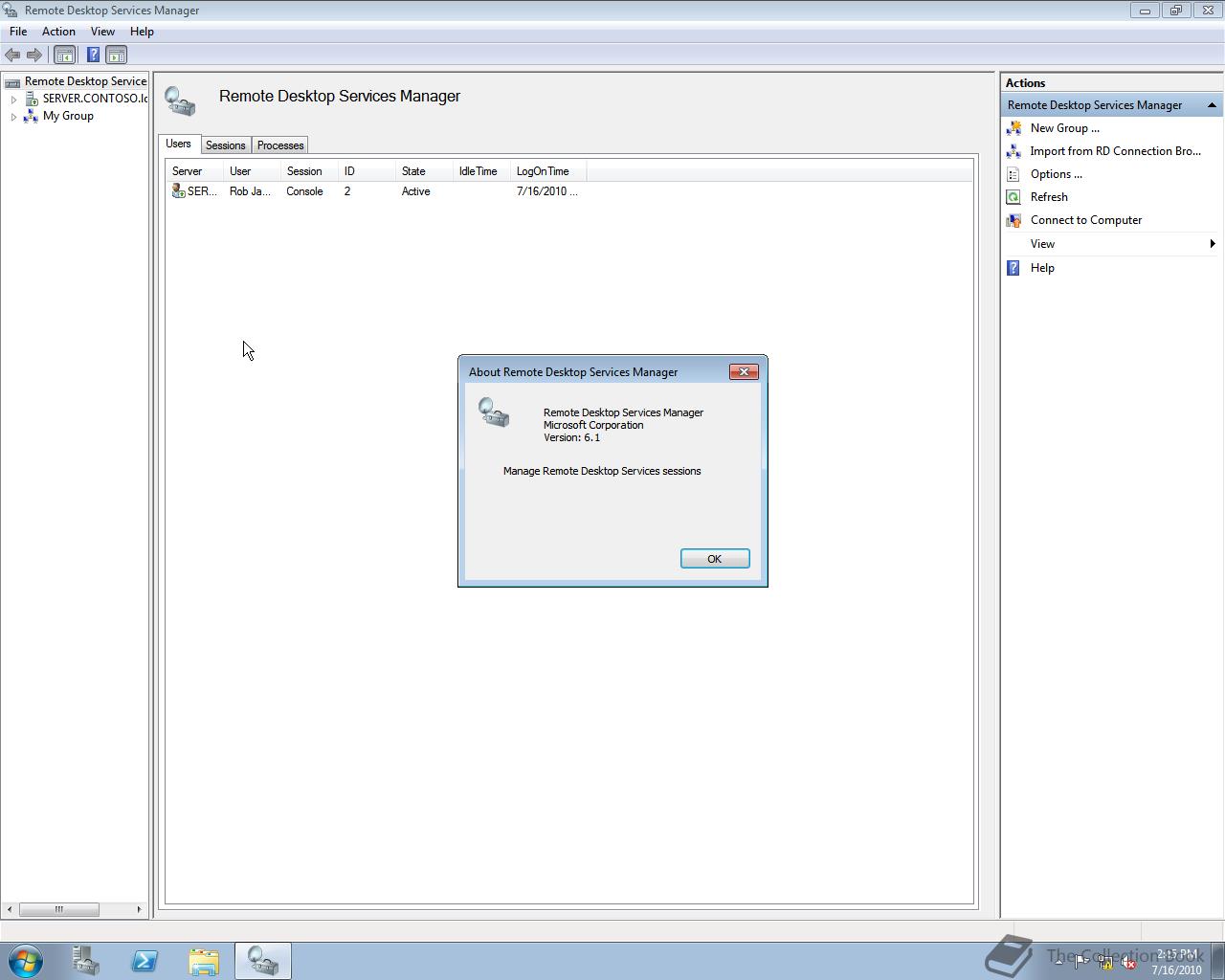1225x980 pixels.
Task: Click New Group ... action link
Action: (1065, 128)
